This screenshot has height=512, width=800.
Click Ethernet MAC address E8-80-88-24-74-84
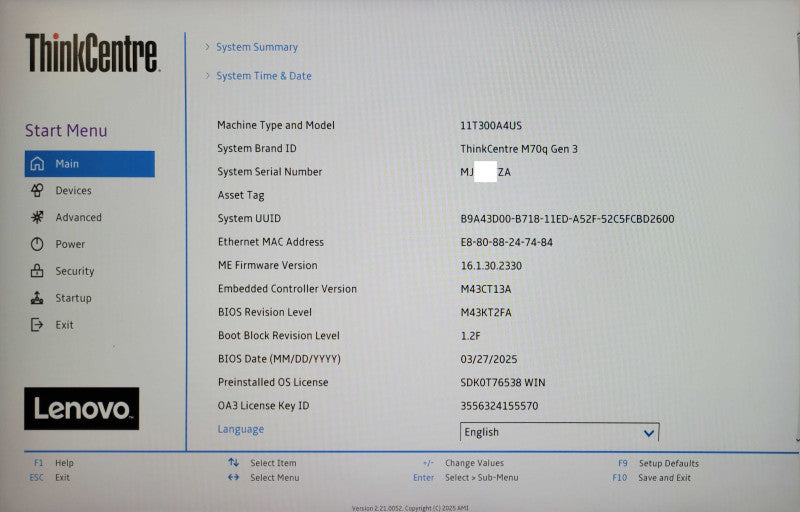coord(507,242)
